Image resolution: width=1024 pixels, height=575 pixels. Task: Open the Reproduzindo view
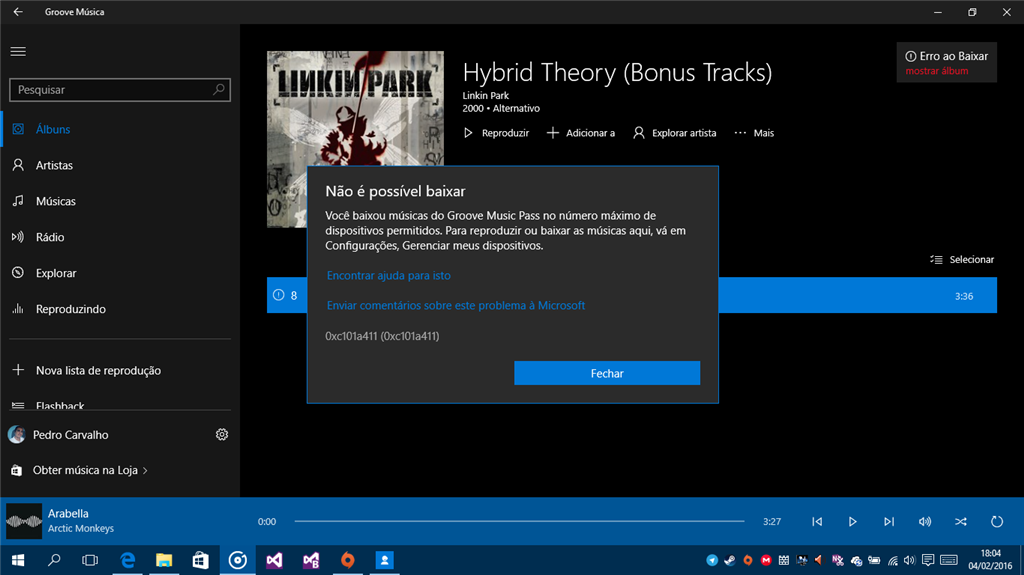point(120,309)
